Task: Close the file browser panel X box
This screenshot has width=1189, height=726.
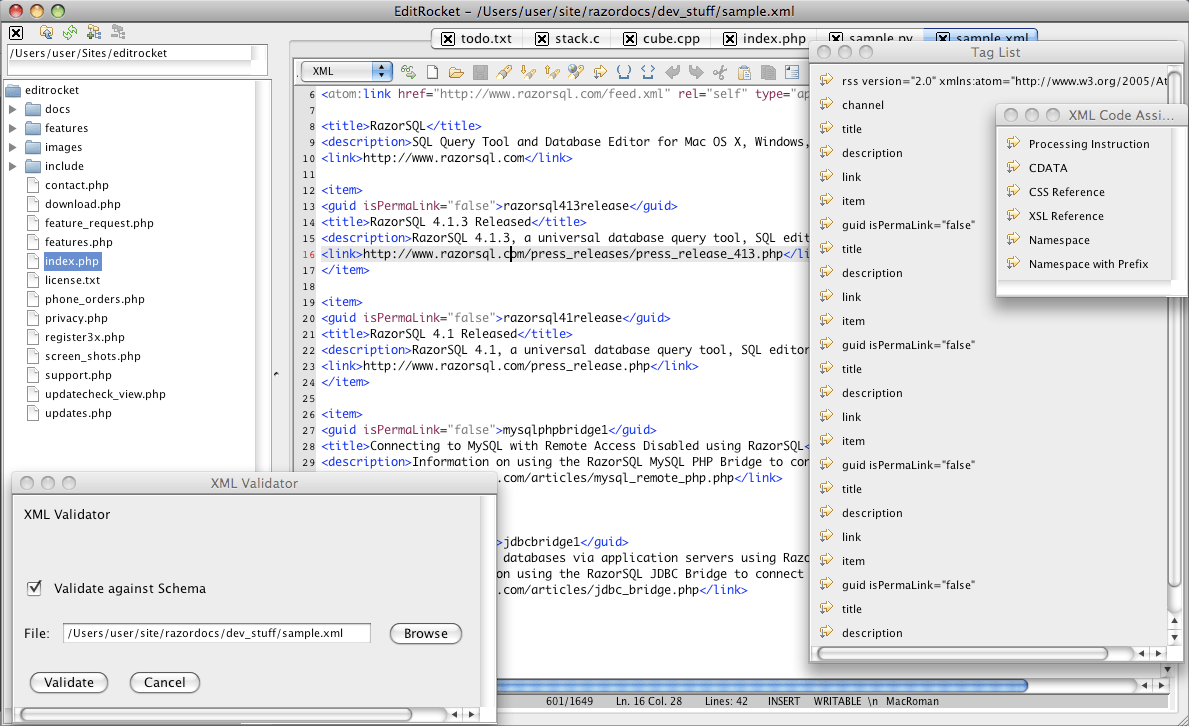Action: click(x=16, y=33)
